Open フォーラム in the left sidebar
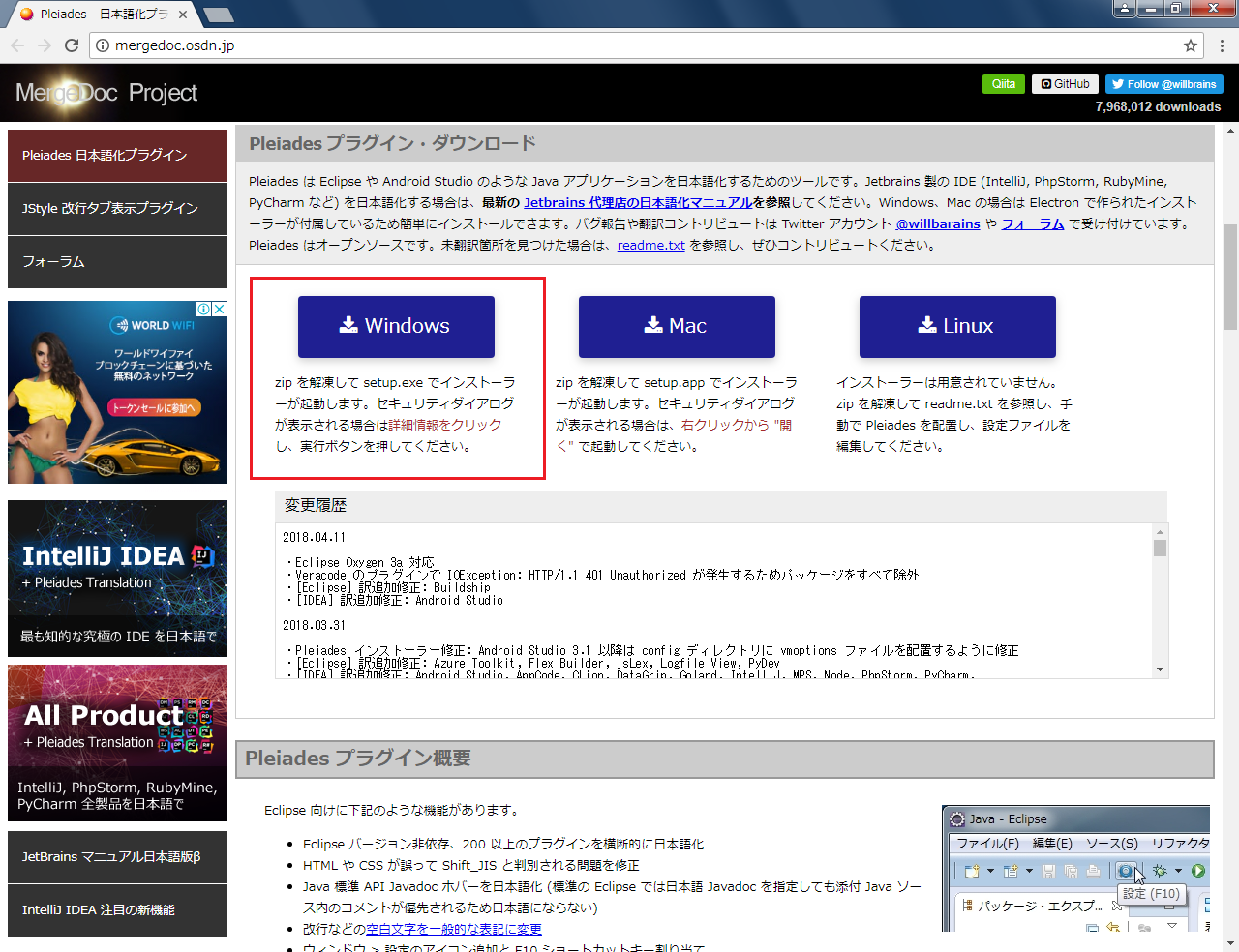This screenshot has width=1239, height=952. [117, 261]
